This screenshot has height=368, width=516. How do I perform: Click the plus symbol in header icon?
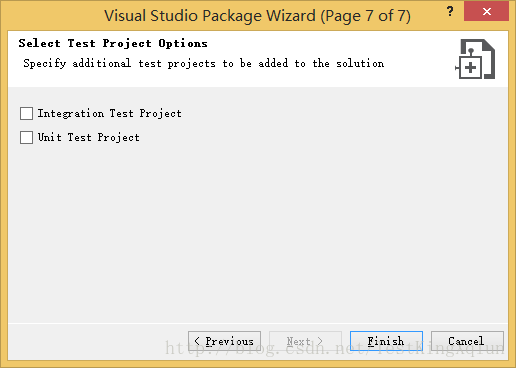[x=470, y=68]
